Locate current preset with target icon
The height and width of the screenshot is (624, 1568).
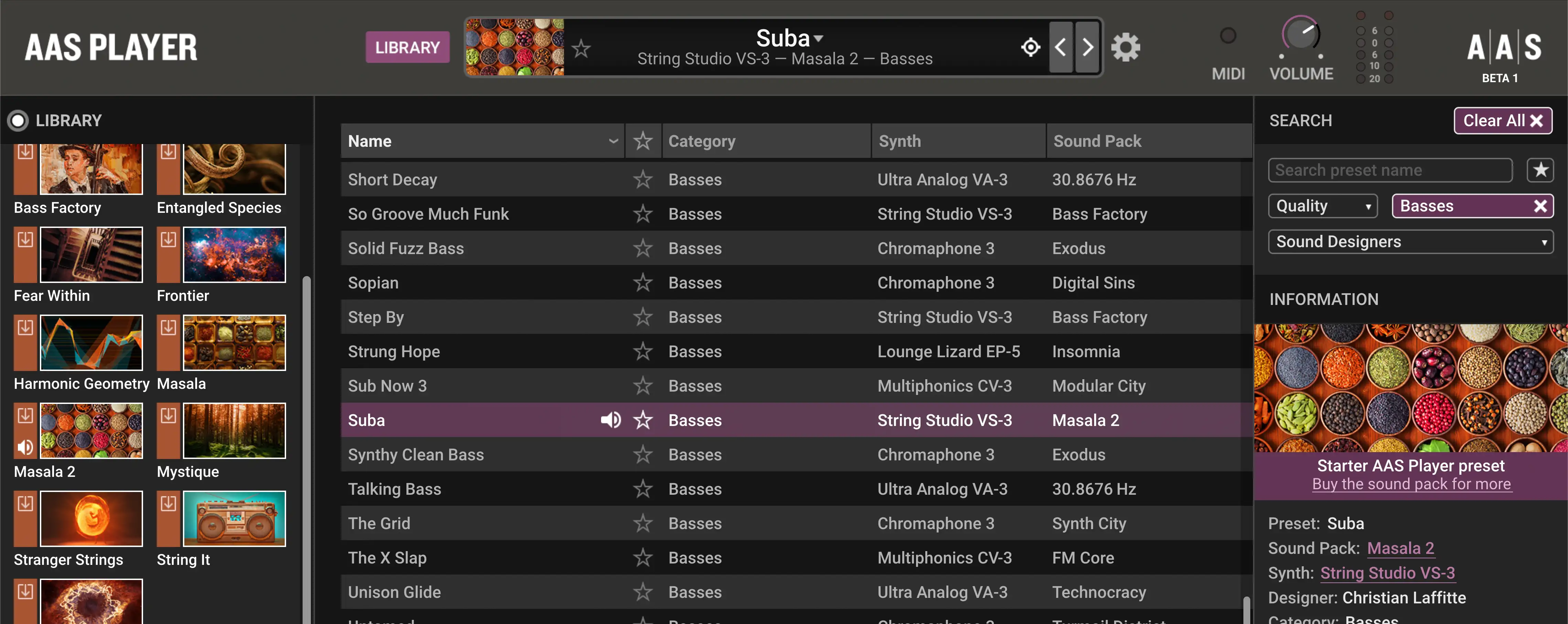click(1031, 47)
